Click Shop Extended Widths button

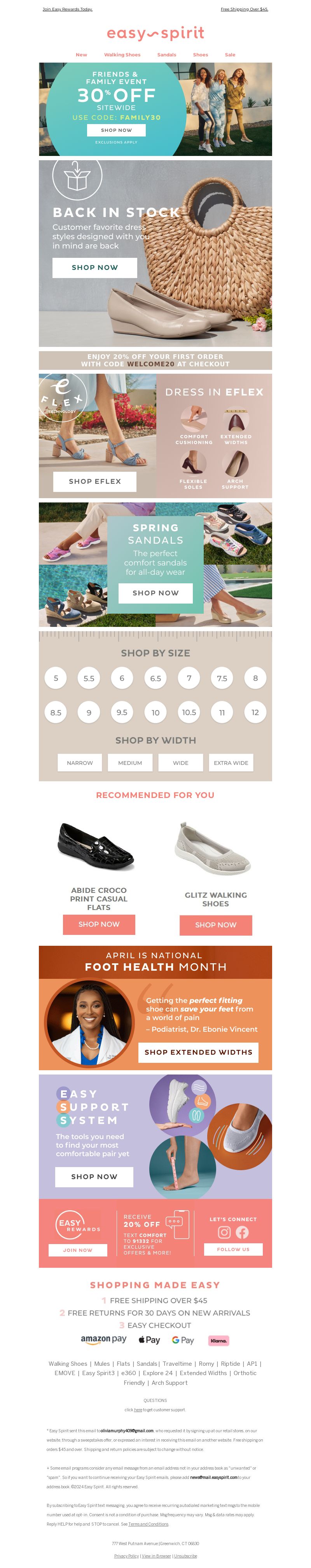[x=198, y=1052]
